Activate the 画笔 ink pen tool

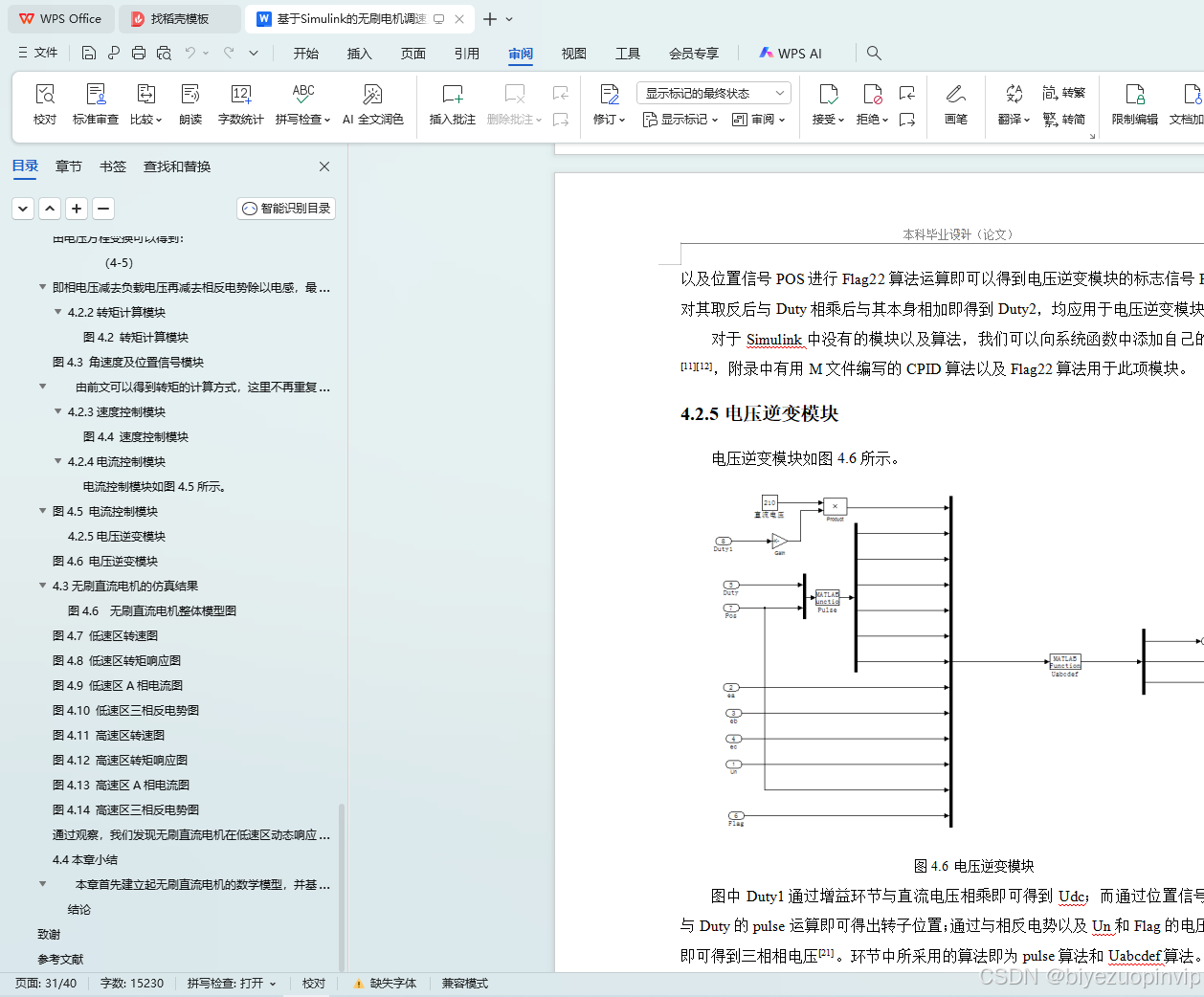point(955,104)
